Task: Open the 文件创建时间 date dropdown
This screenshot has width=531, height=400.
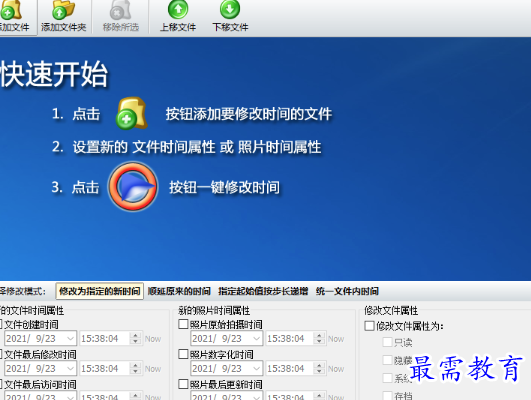Action: (x=70, y=338)
